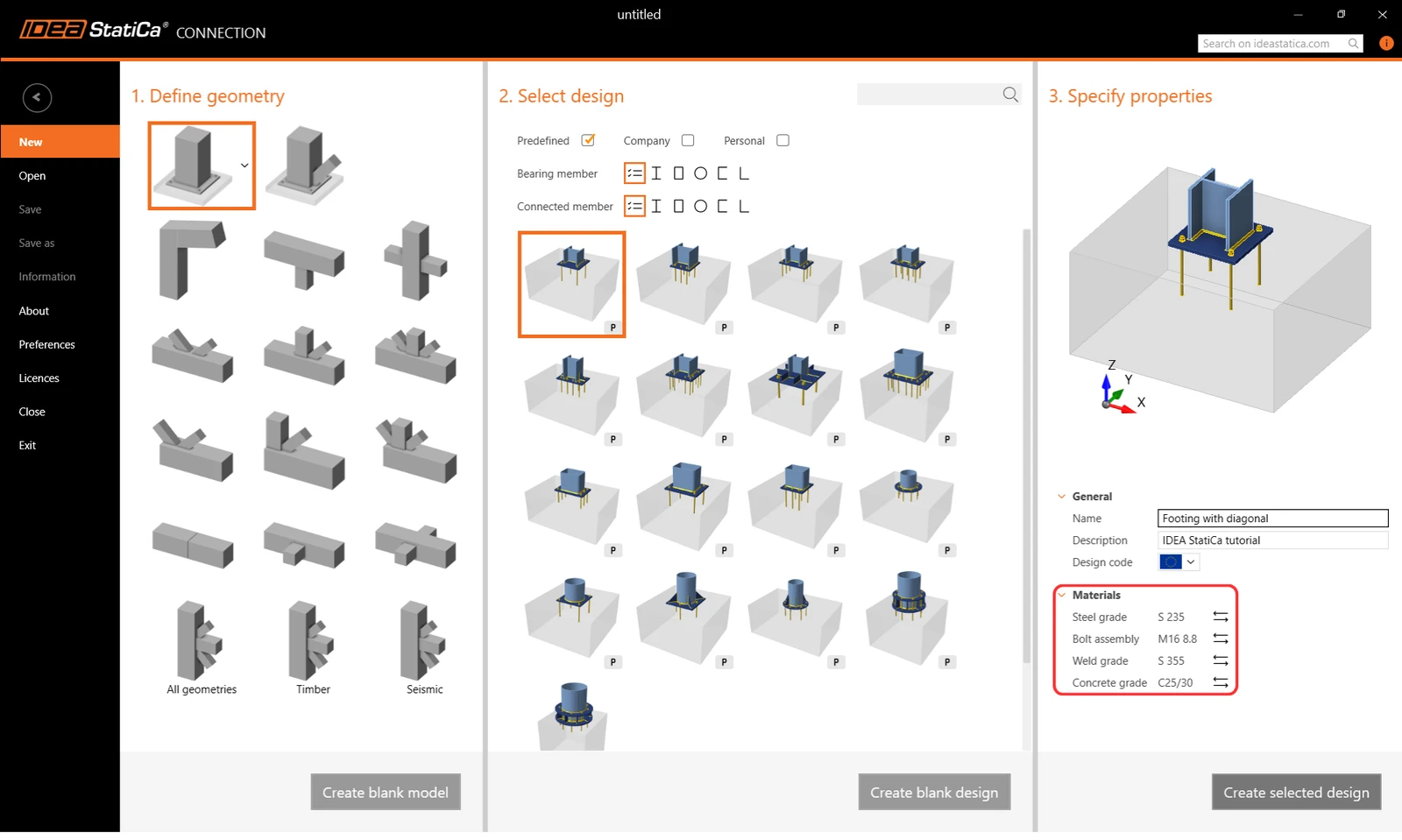Choose the T-joint beam geometry
The height and width of the screenshot is (840, 1402).
pyautogui.click(x=304, y=259)
